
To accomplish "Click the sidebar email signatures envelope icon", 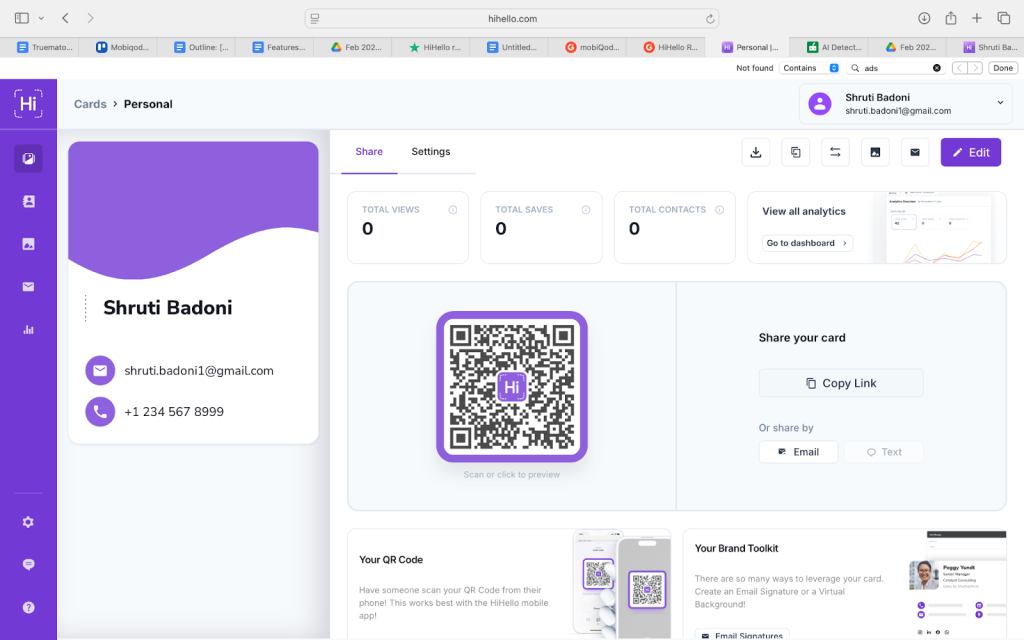I will 28,287.
